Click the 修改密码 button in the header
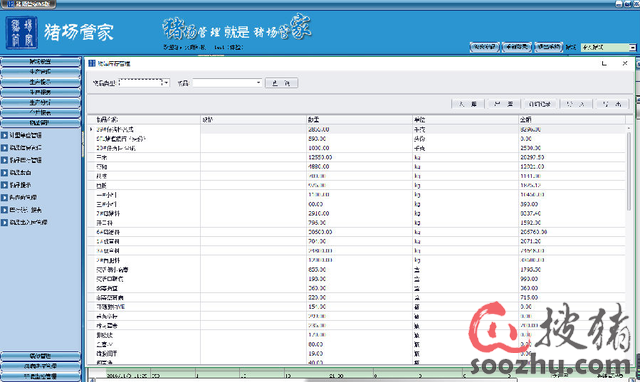This screenshot has width=640, height=382. (x=484, y=47)
